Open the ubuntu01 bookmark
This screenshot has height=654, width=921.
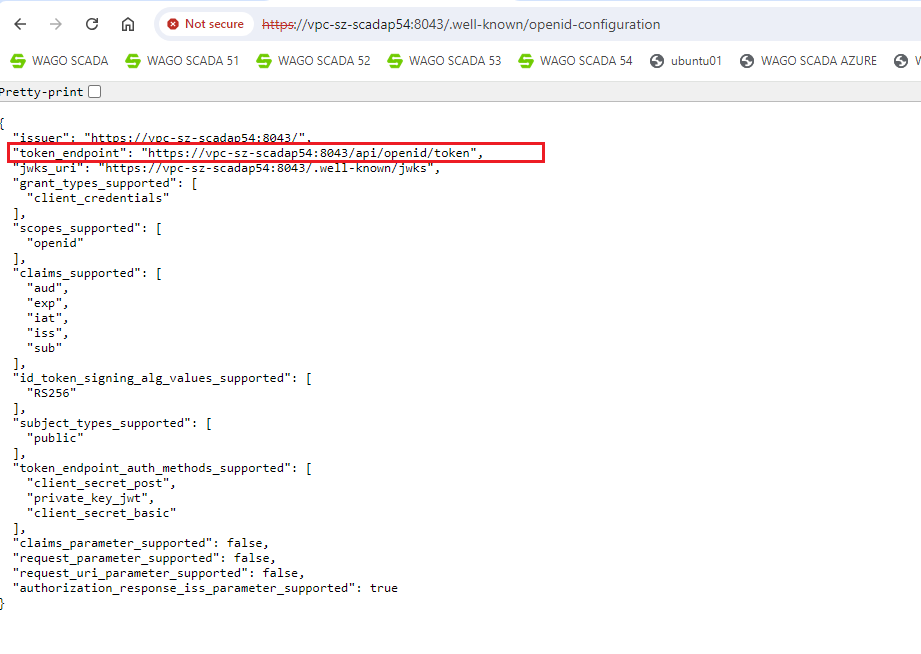point(686,61)
